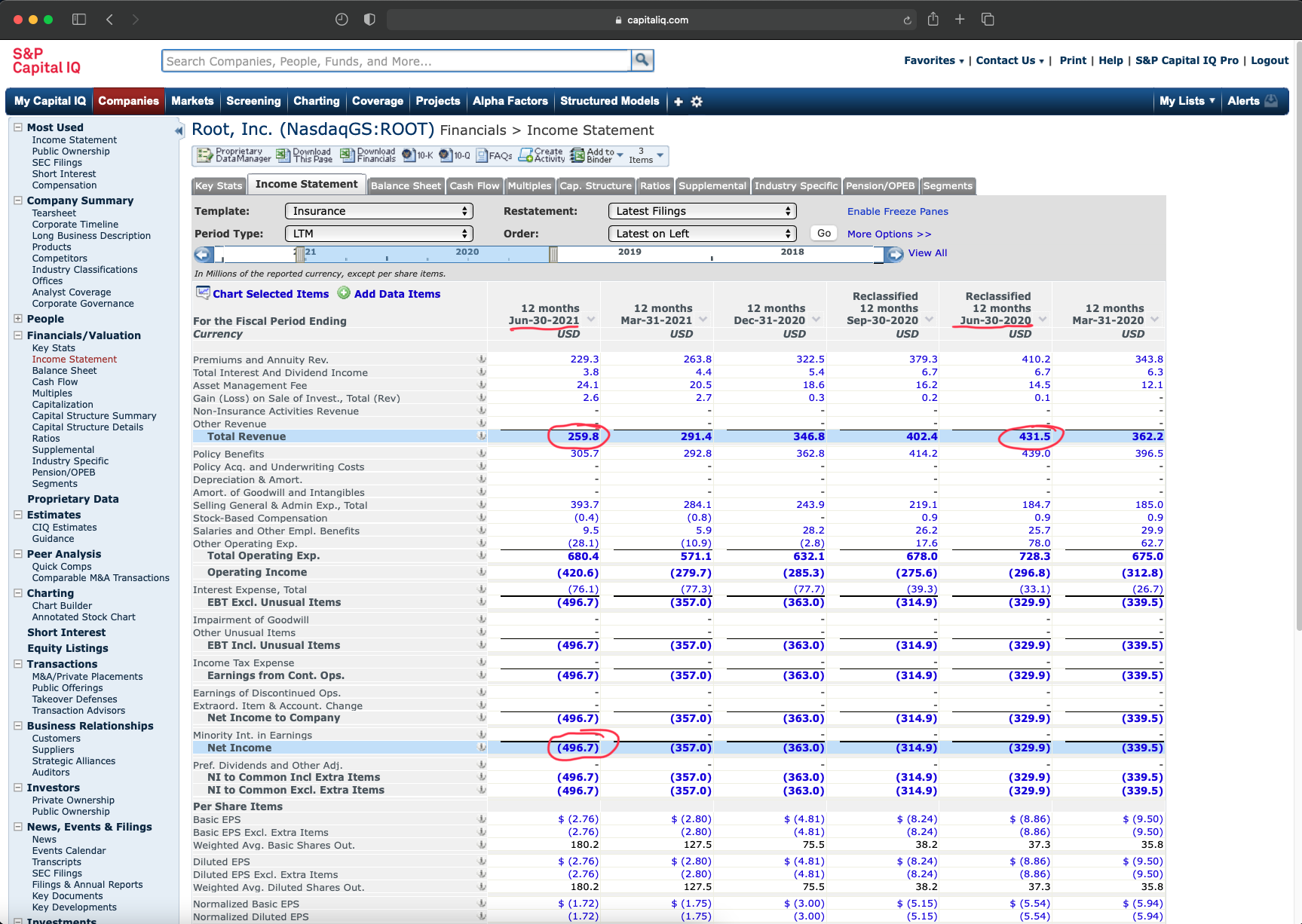The height and width of the screenshot is (924, 1302).
Task: Open the Proprietary Data Manager tool
Action: pyautogui.click(x=234, y=155)
